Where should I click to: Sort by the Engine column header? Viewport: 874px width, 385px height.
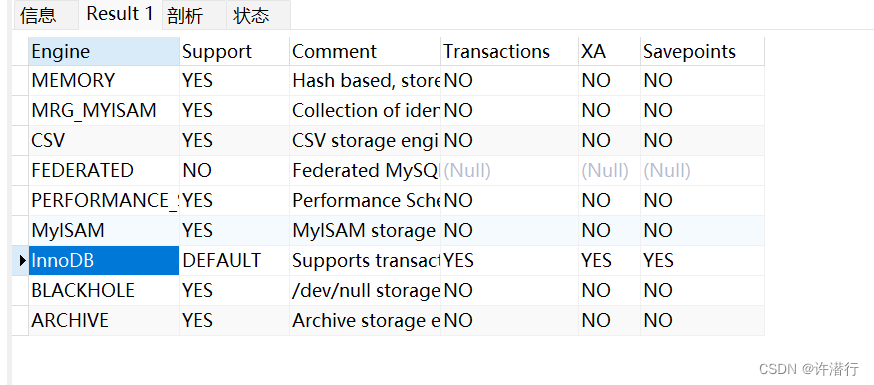tap(104, 52)
